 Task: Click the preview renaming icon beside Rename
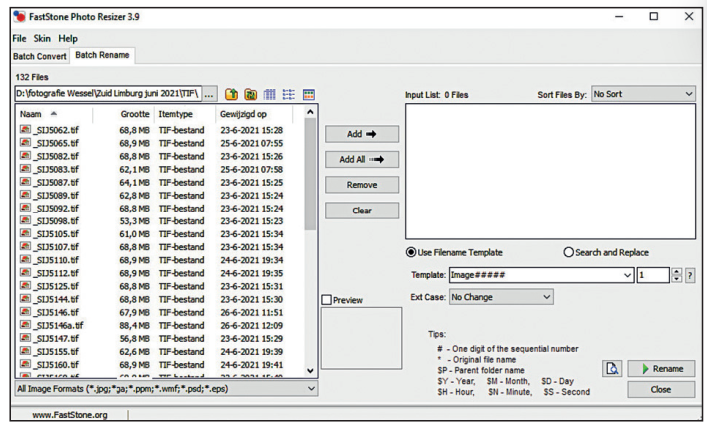612,369
